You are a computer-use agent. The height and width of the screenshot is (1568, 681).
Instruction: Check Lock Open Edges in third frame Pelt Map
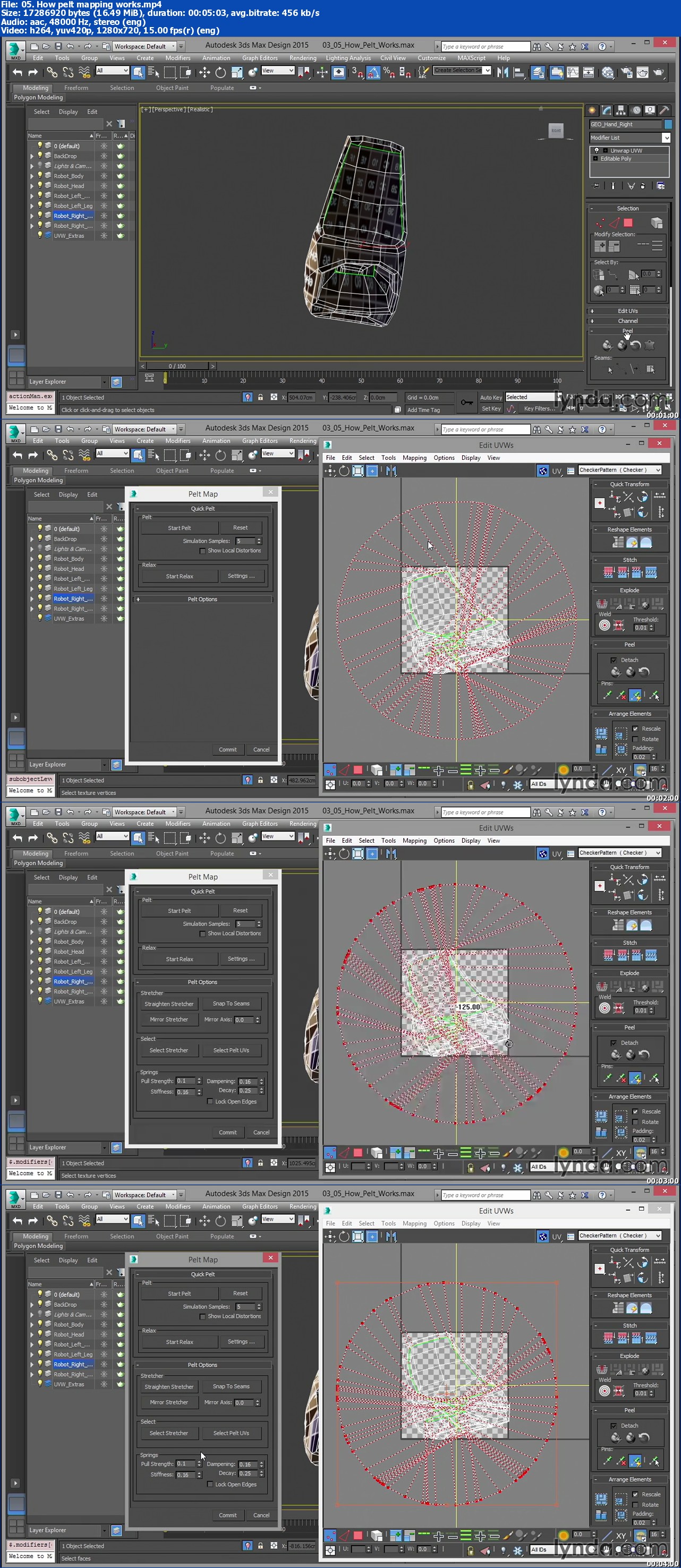[210, 1102]
